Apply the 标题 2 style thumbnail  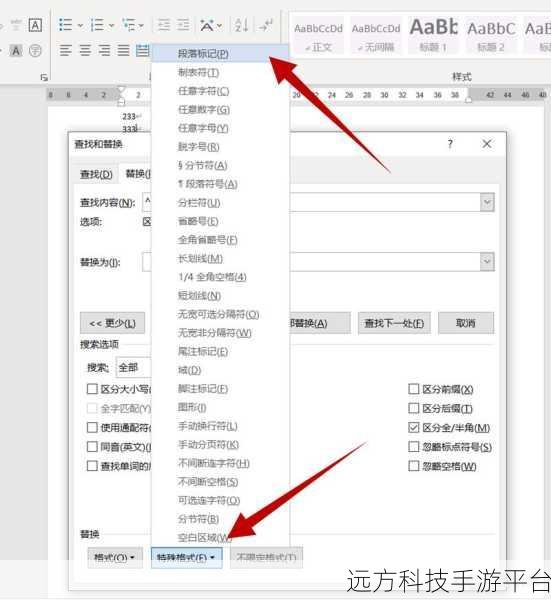click(491, 37)
